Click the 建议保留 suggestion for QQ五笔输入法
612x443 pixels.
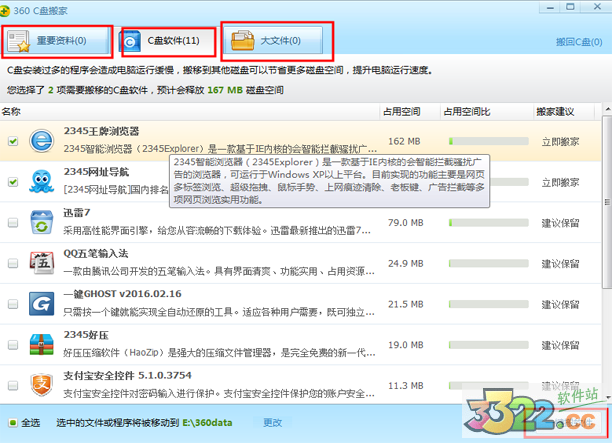(560, 264)
